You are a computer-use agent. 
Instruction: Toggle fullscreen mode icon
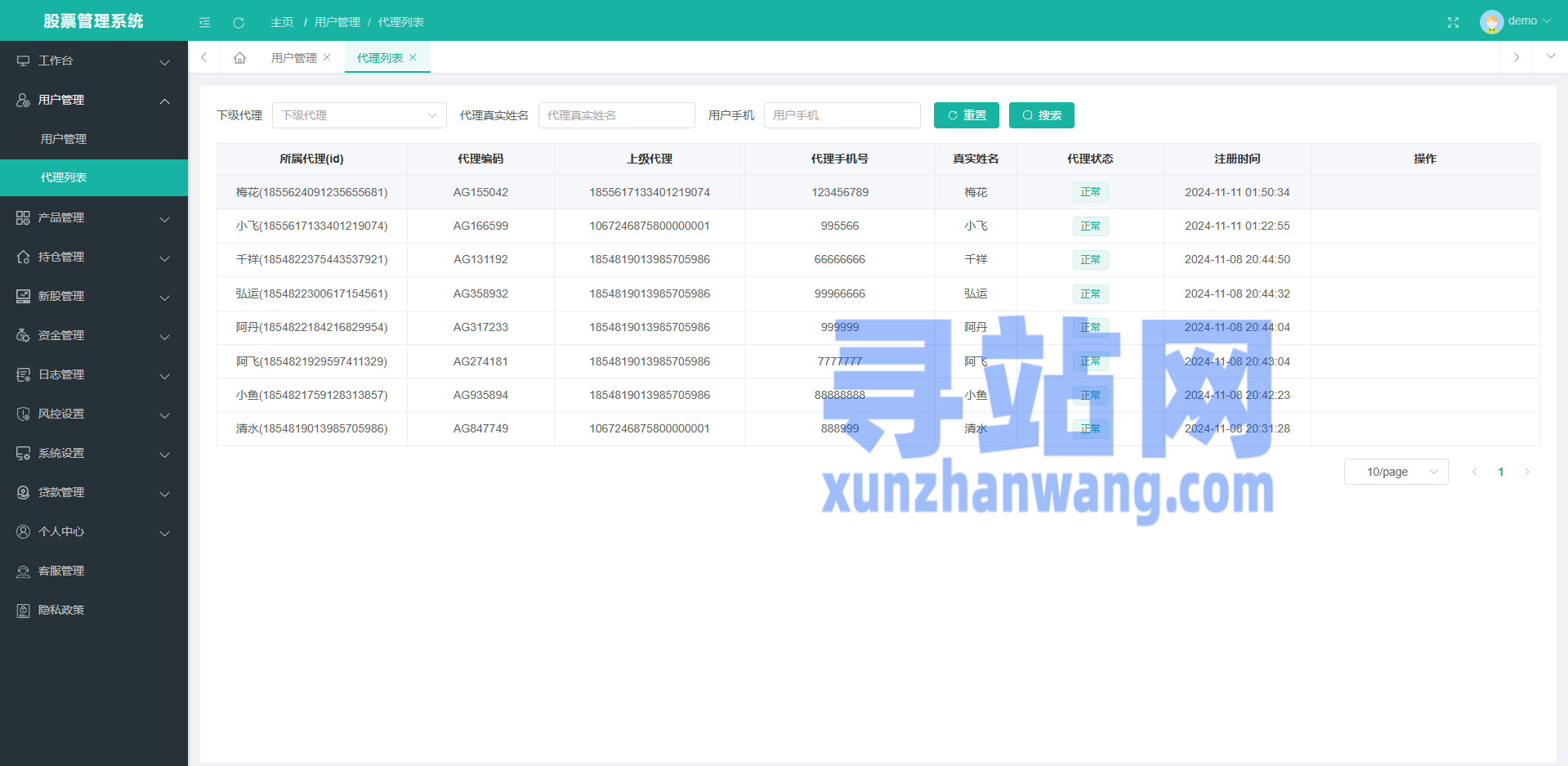click(1453, 22)
